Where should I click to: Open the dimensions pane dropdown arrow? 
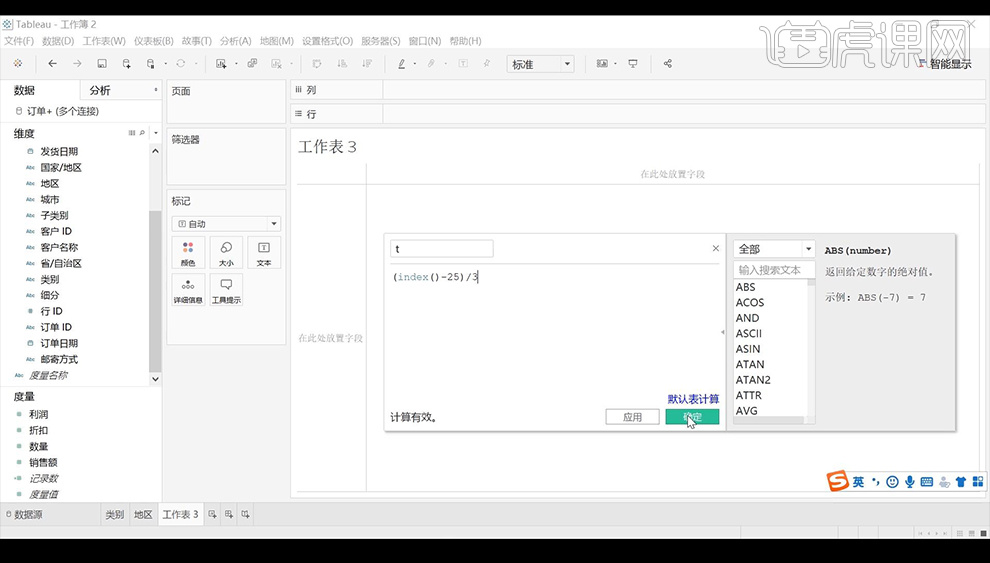click(156, 133)
